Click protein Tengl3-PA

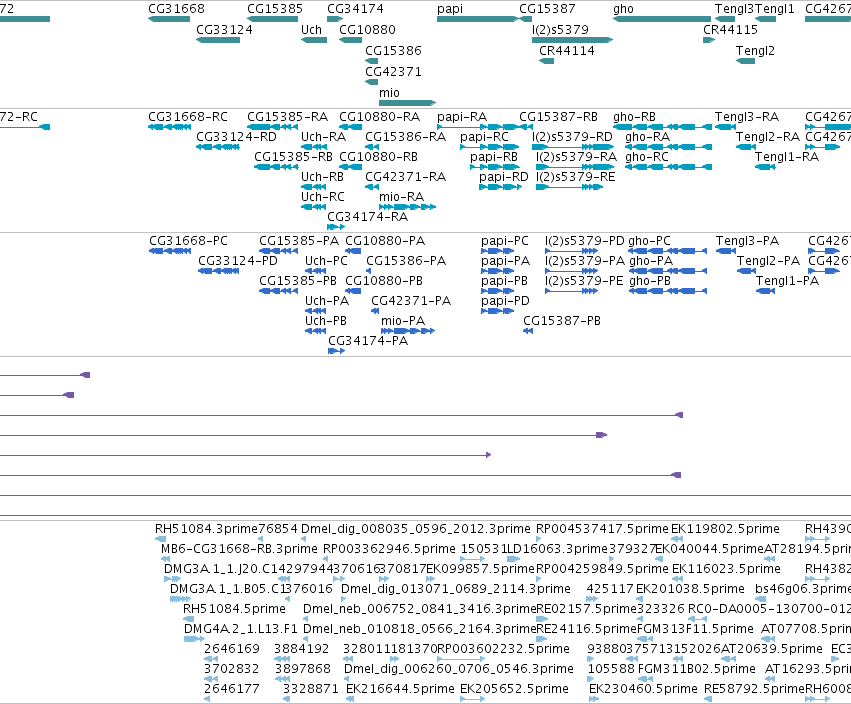747,241
